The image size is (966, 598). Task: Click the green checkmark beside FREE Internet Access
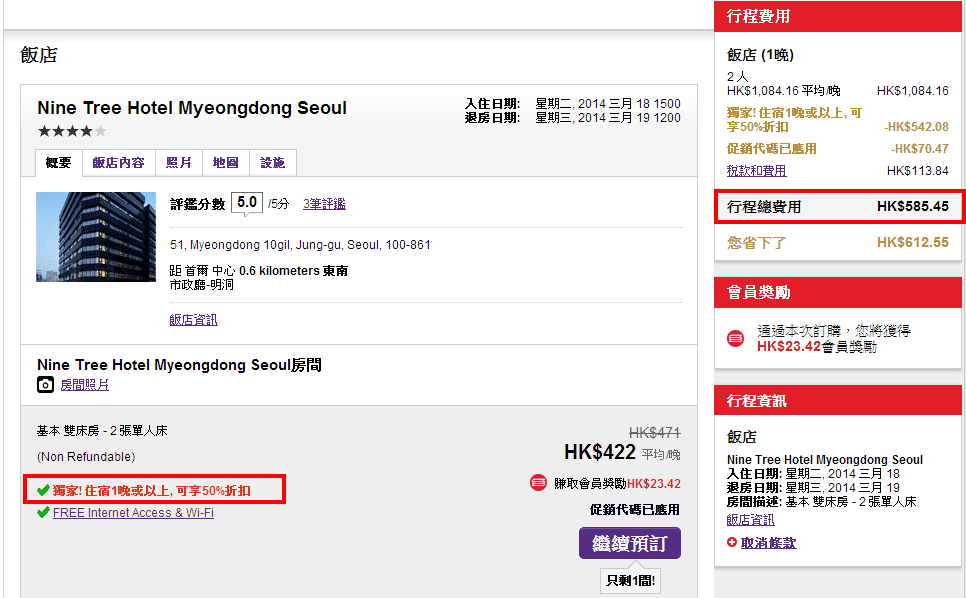(43, 513)
